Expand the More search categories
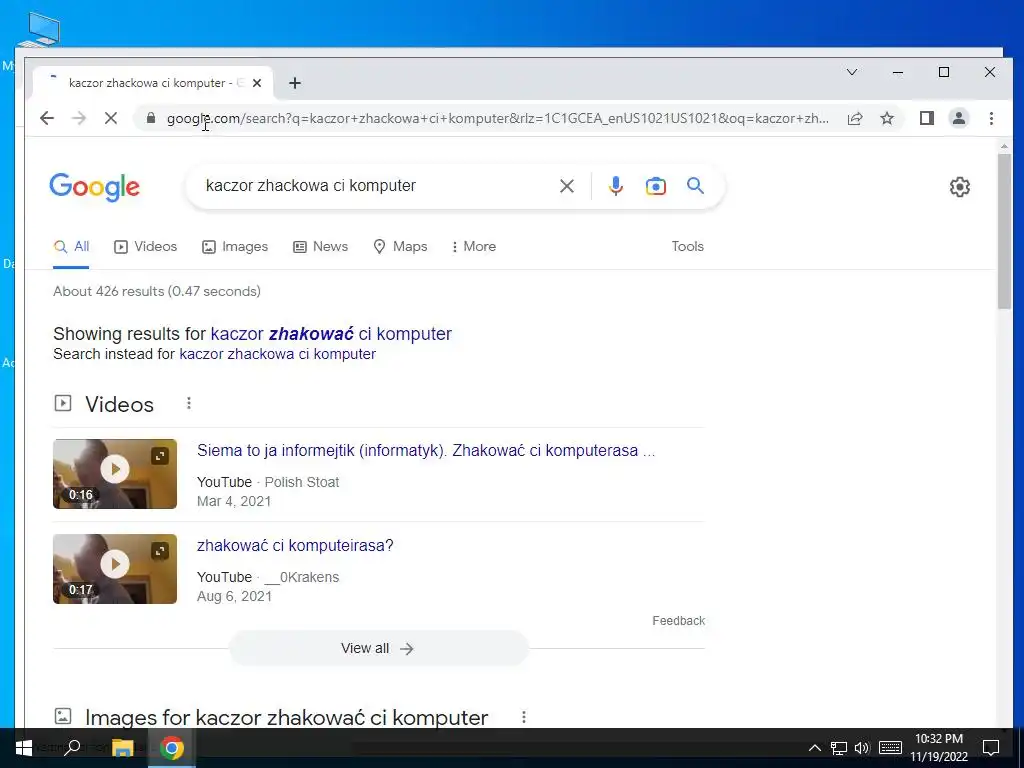 (473, 247)
